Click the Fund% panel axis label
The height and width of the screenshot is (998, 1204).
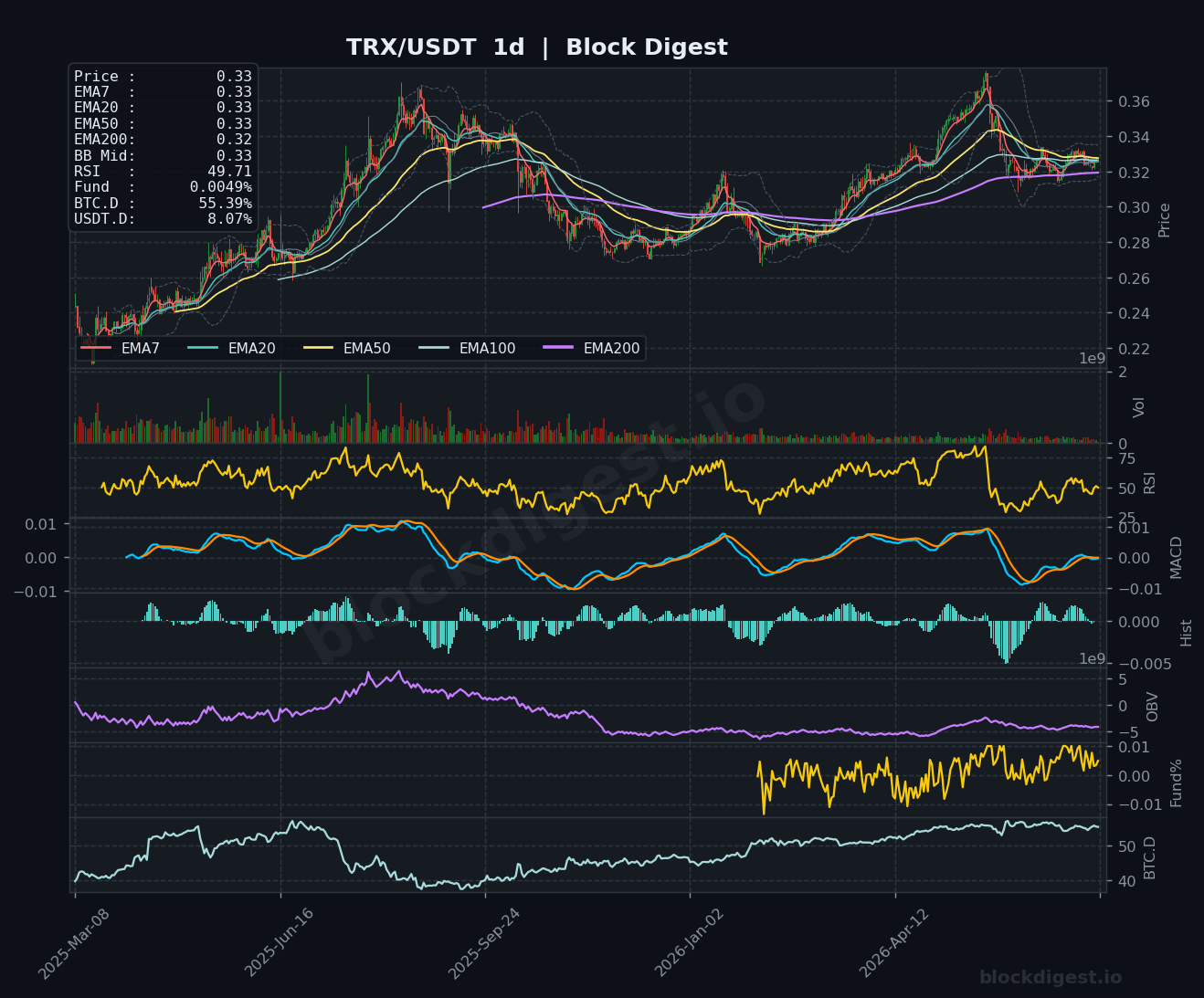pos(1177,783)
